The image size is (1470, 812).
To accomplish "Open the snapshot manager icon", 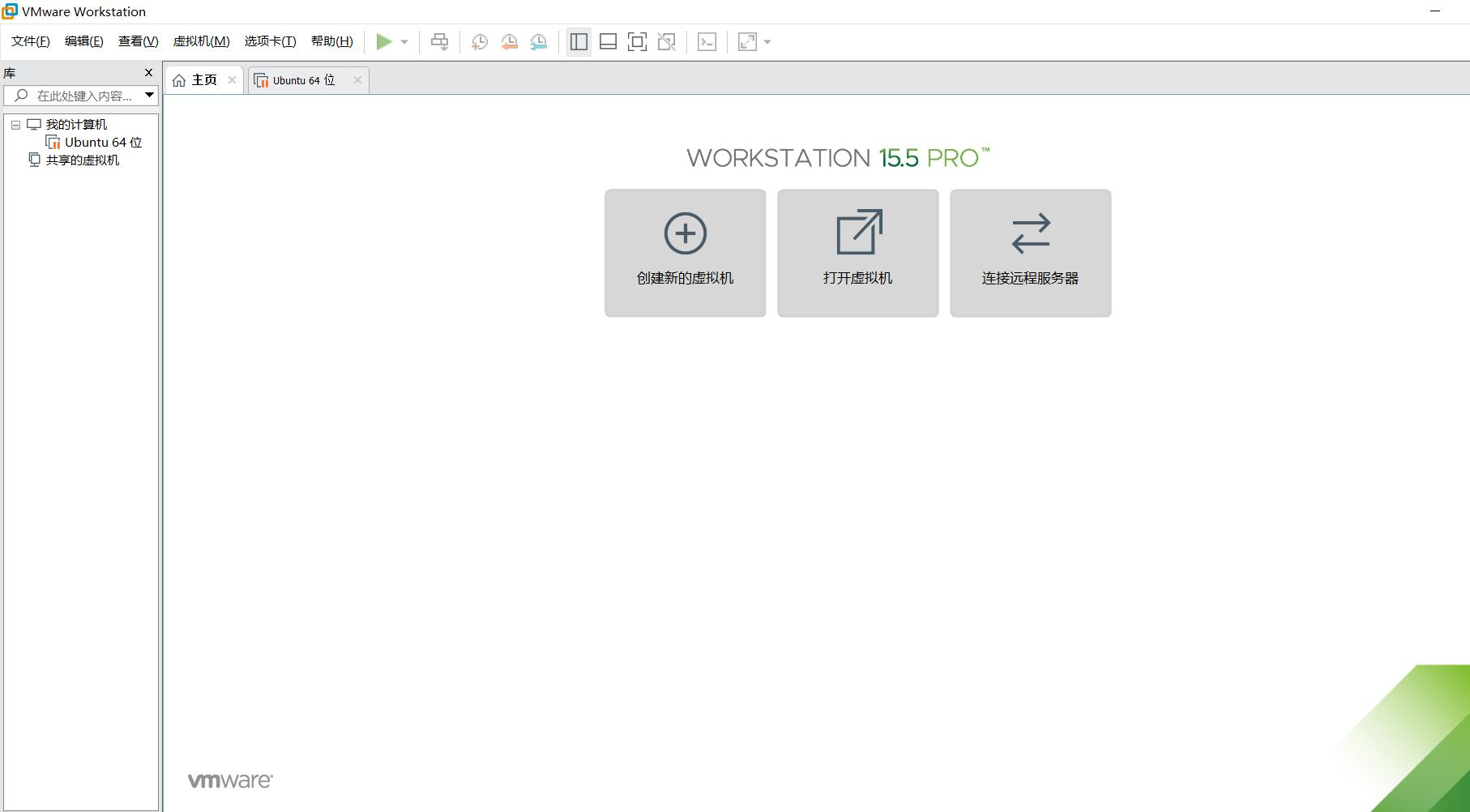I will (x=539, y=42).
